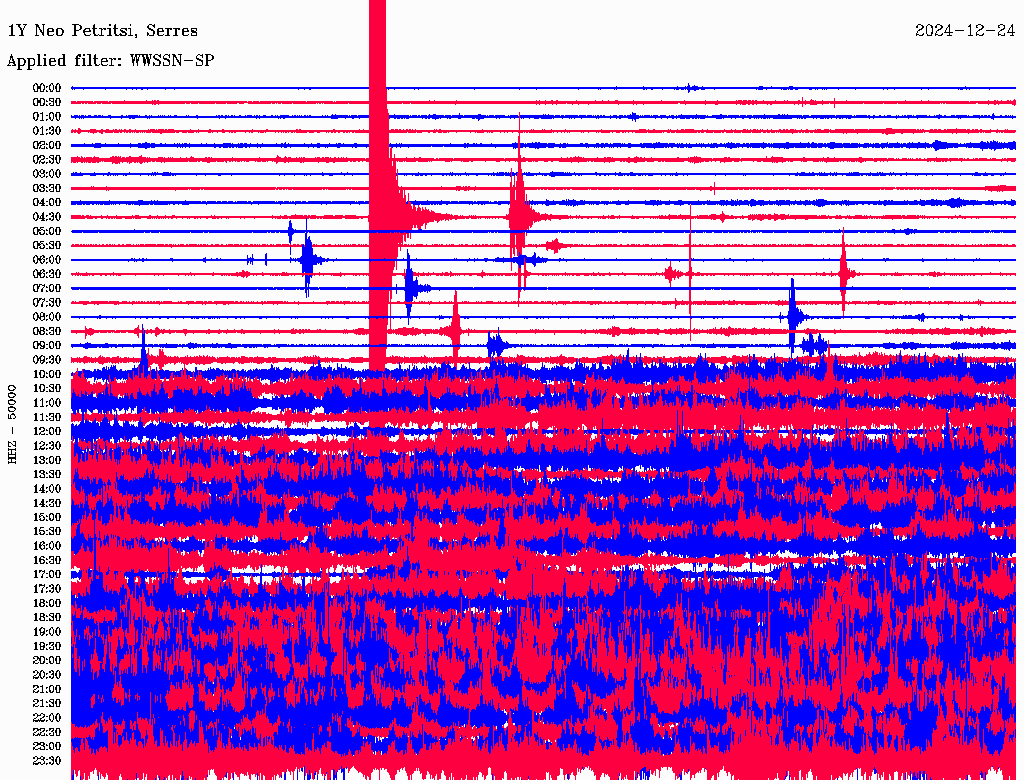This screenshot has width=1024, height=780.
Task: Select the 16:30 time label
Action: (x=47, y=561)
